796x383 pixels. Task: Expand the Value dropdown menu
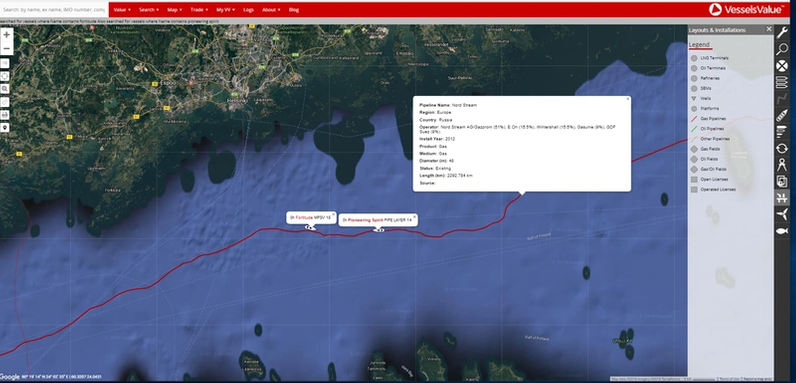pos(122,10)
